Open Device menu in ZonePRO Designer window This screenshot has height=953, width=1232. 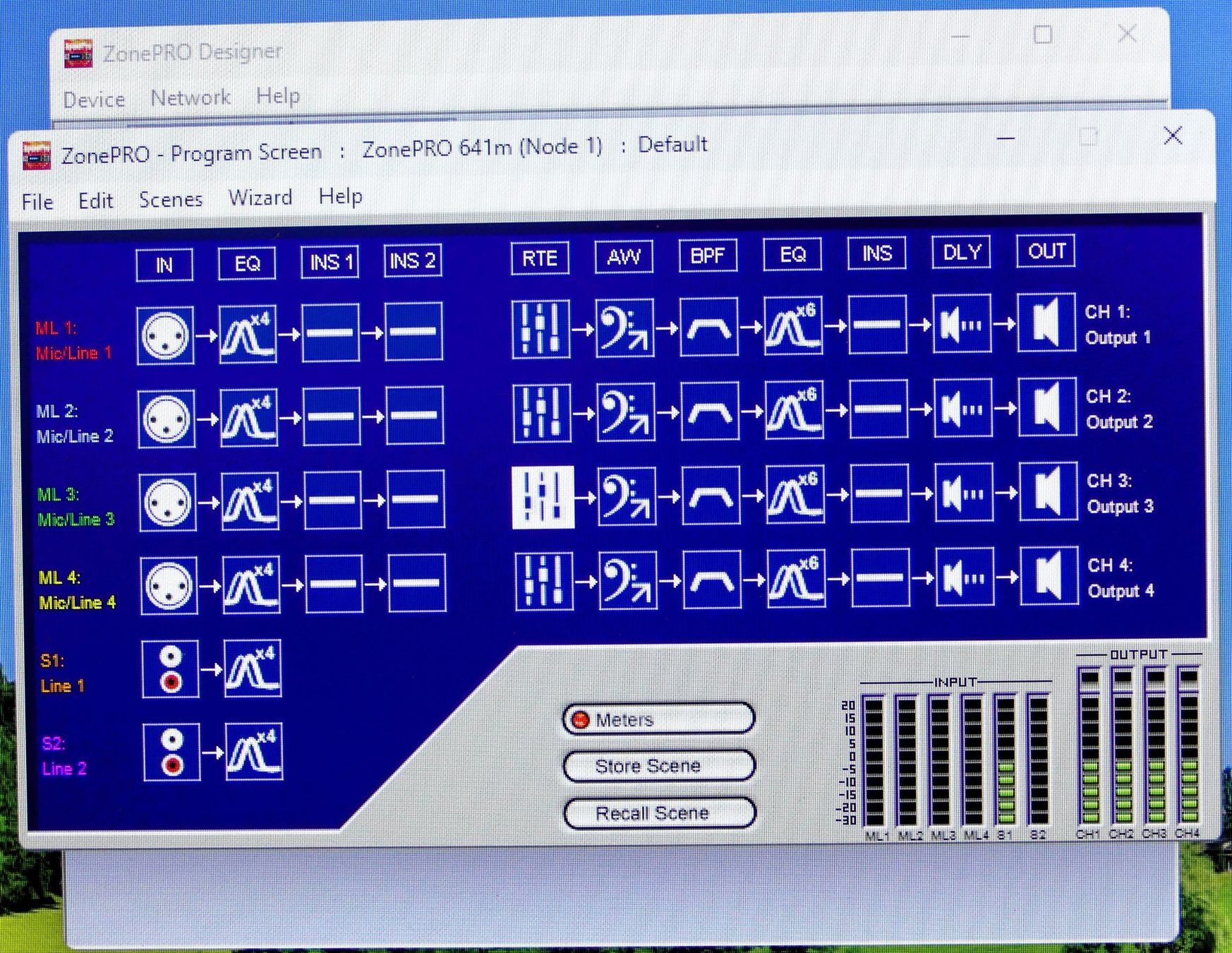click(x=94, y=100)
